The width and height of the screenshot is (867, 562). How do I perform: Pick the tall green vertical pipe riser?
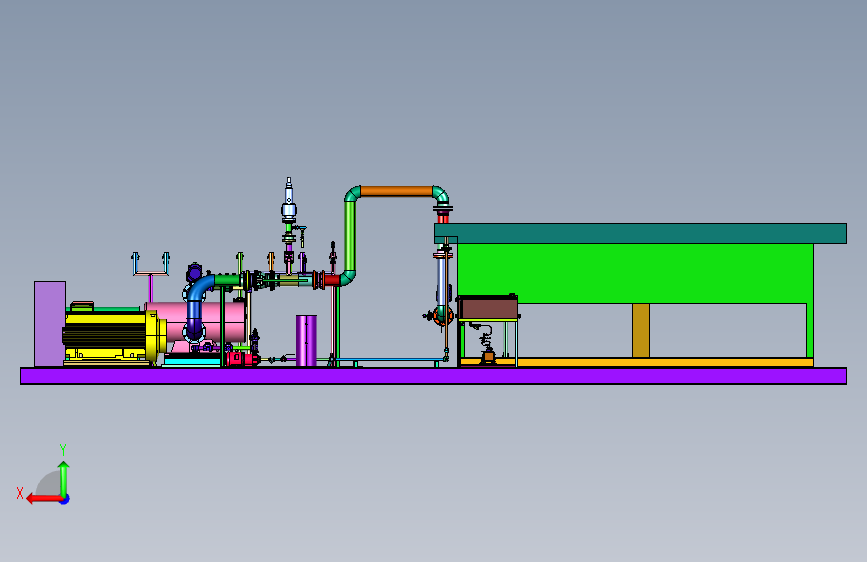coord(350,236)
